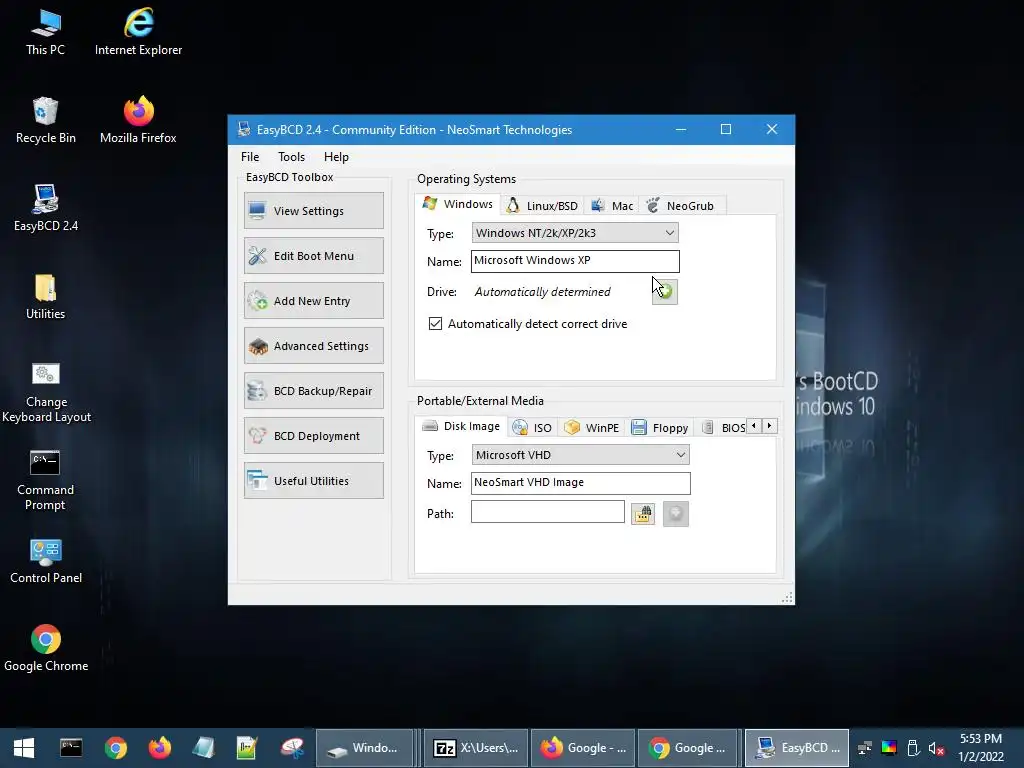This screenshot has height=768, width=1024.
Task: Select the Control Panel desktop icon
Action: 46,562
